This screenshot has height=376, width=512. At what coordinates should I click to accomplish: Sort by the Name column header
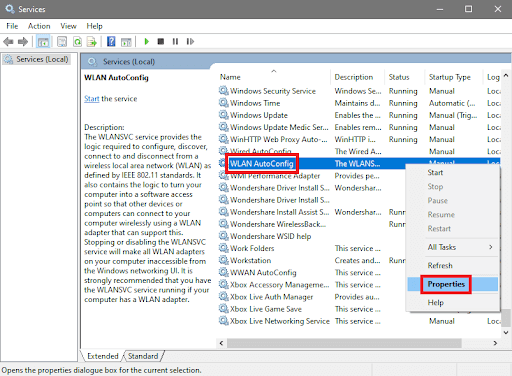click(274, 77)
